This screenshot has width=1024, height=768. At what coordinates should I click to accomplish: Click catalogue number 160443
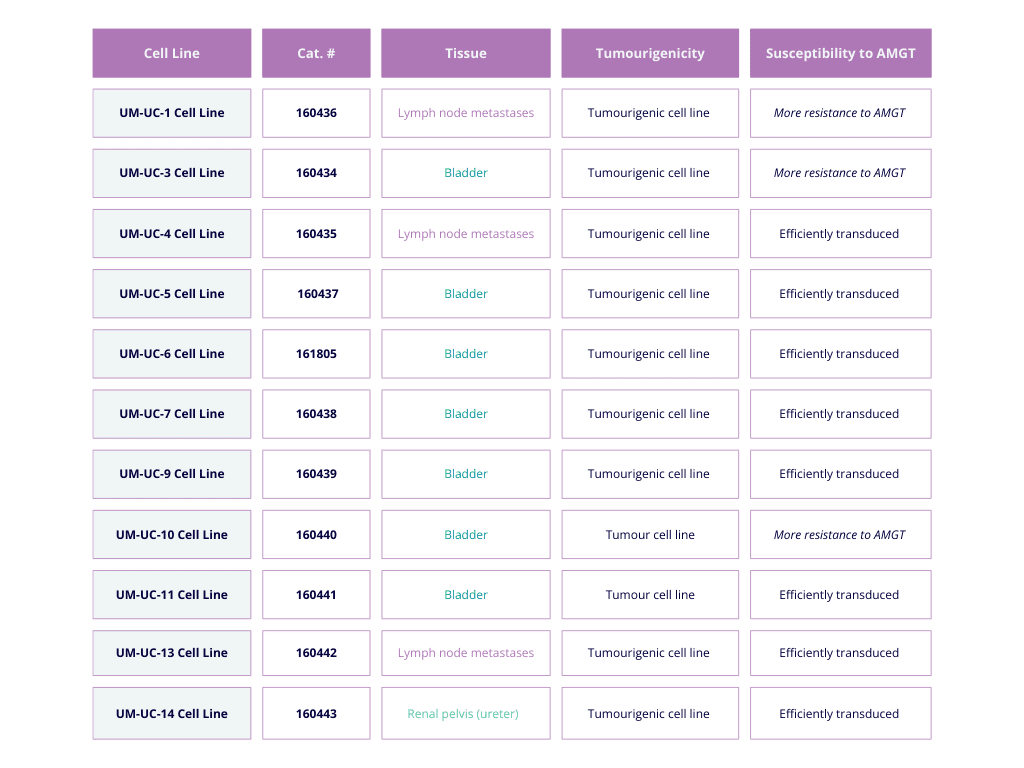click(316, 714)
